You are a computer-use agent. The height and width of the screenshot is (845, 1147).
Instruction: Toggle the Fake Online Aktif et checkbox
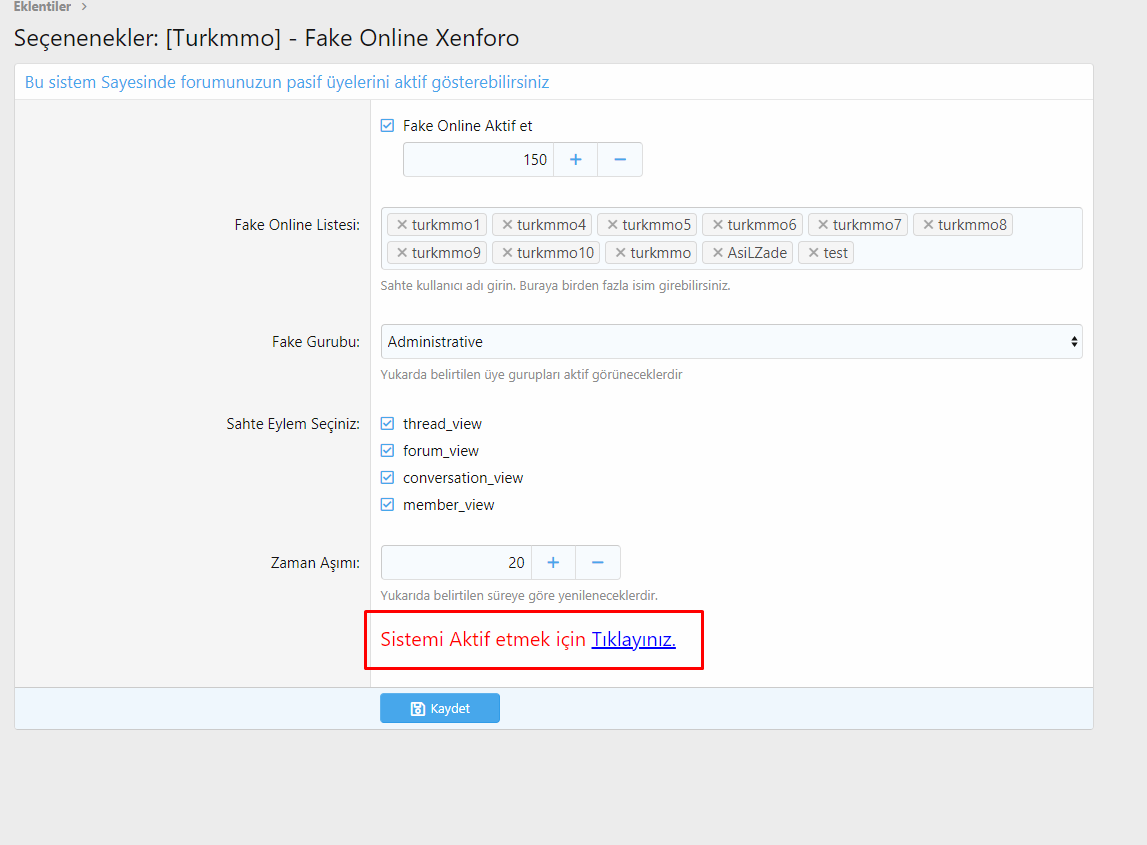388,126
